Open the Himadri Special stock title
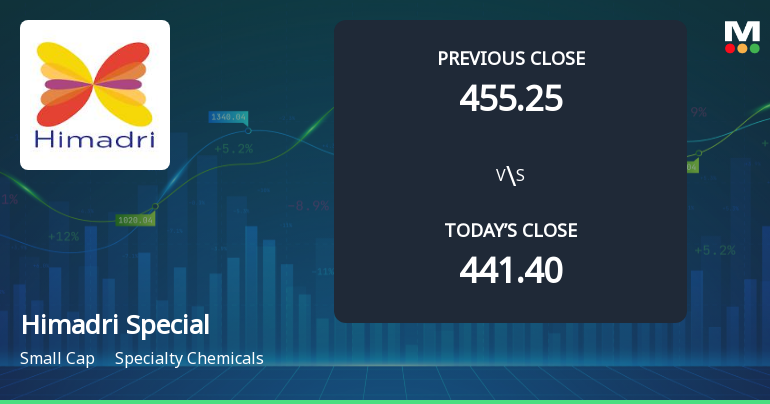The image size is (770, 404). click(x=115, y=325)
